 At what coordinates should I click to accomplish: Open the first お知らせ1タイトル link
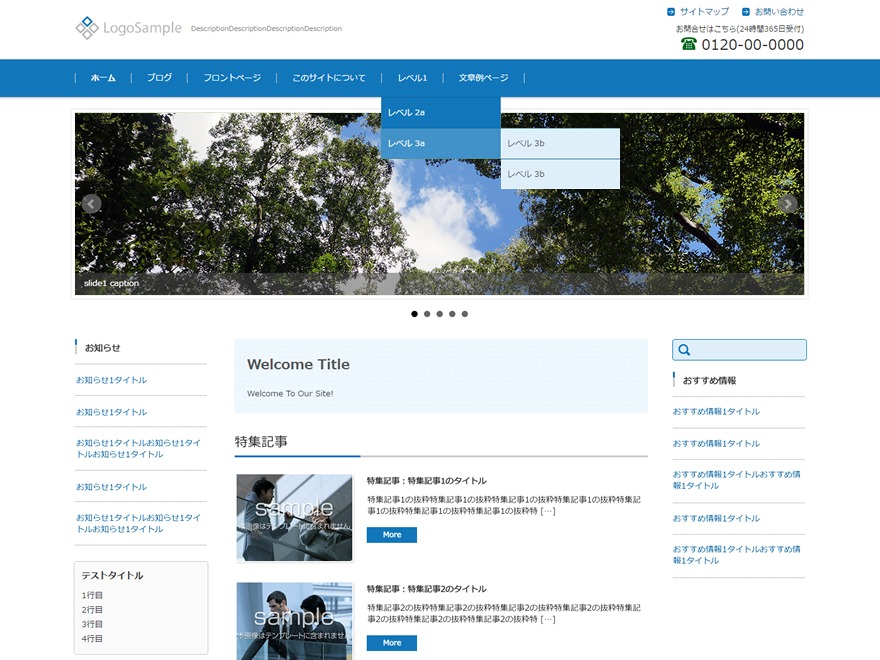112,380
